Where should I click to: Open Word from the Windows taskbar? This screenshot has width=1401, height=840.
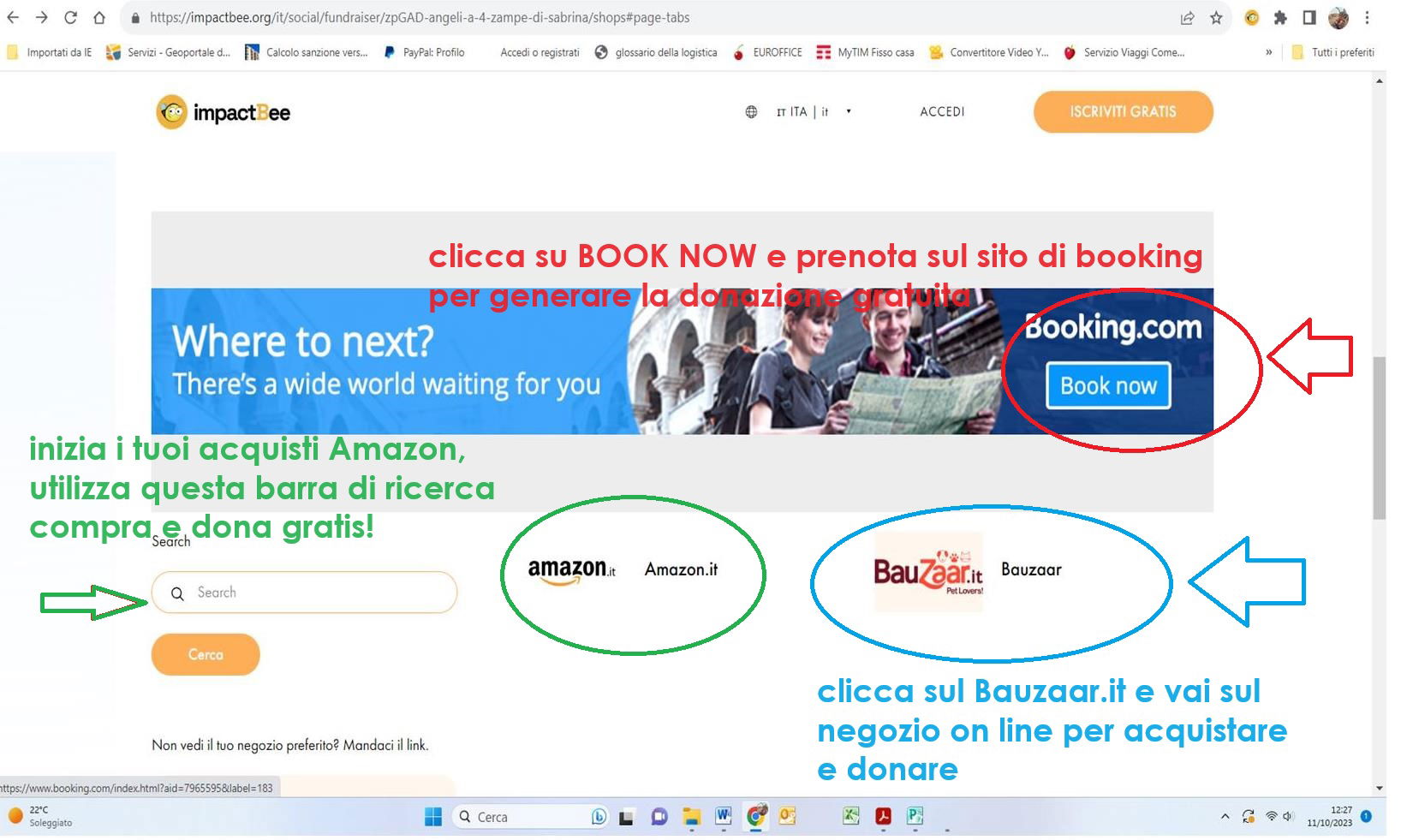pyautogui.click(x=723, y=817)
